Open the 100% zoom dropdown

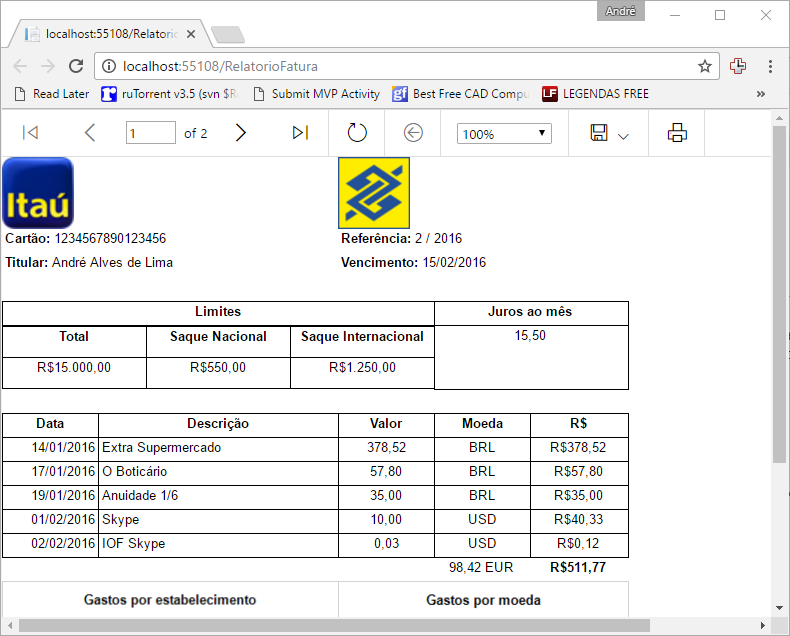pyautogui.click(x=504, y=133)
